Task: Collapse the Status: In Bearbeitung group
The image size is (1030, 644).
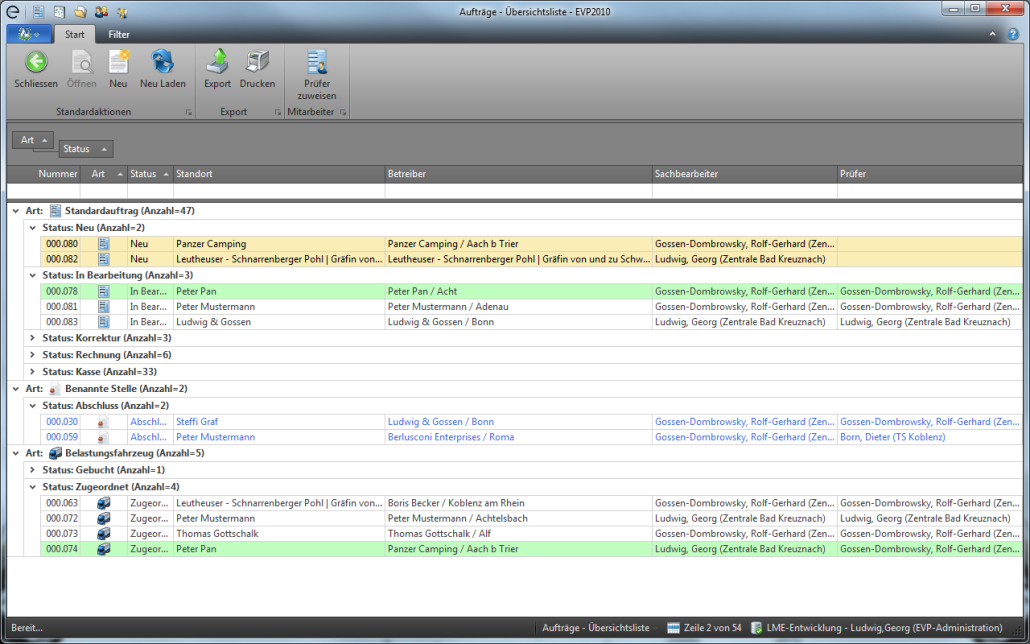Action: [32, 275]
